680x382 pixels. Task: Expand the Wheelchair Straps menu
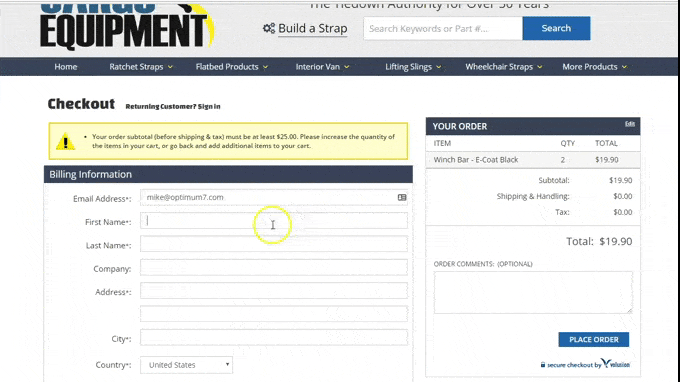tap(503, 67)
